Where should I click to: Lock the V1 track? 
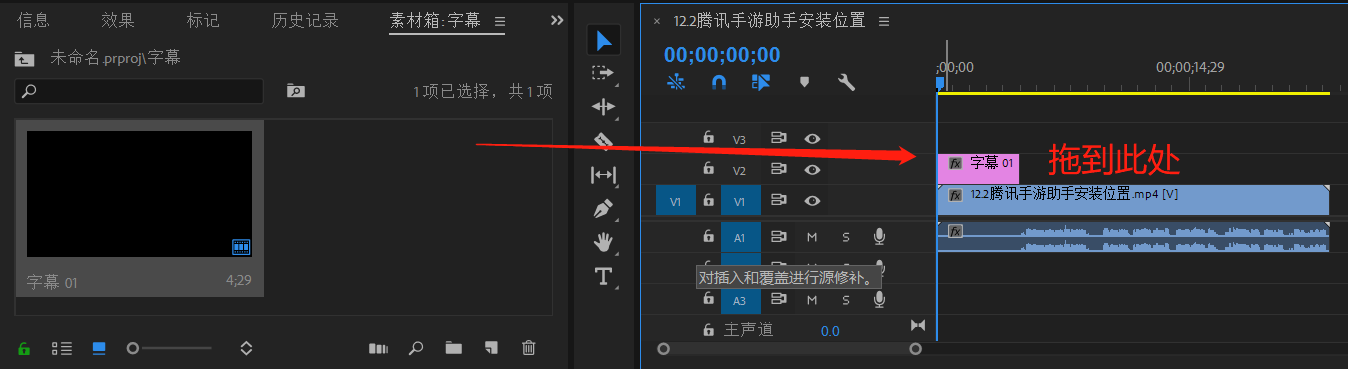click(x=708, y=200)
